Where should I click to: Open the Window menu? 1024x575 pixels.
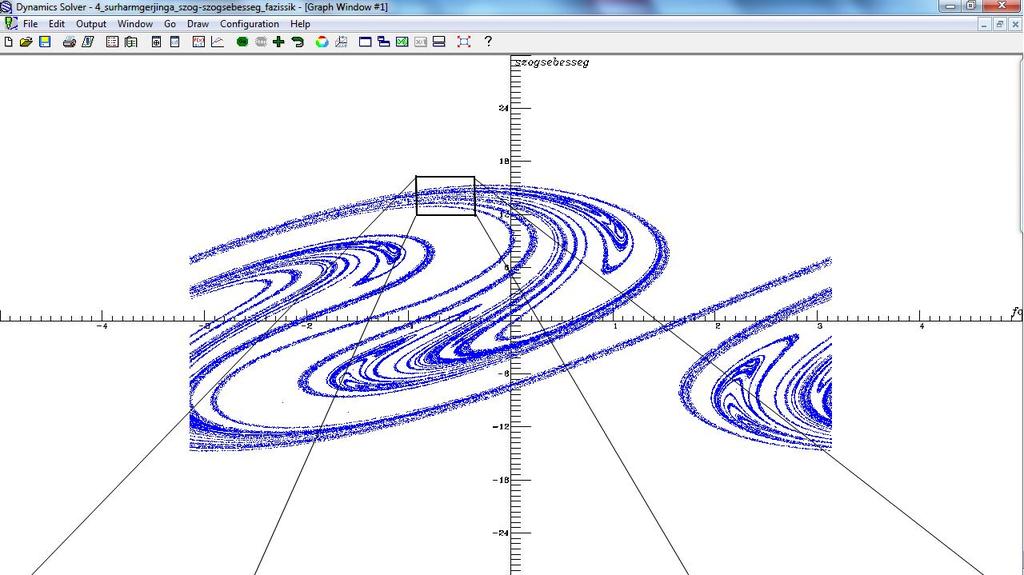coord(135,24)
